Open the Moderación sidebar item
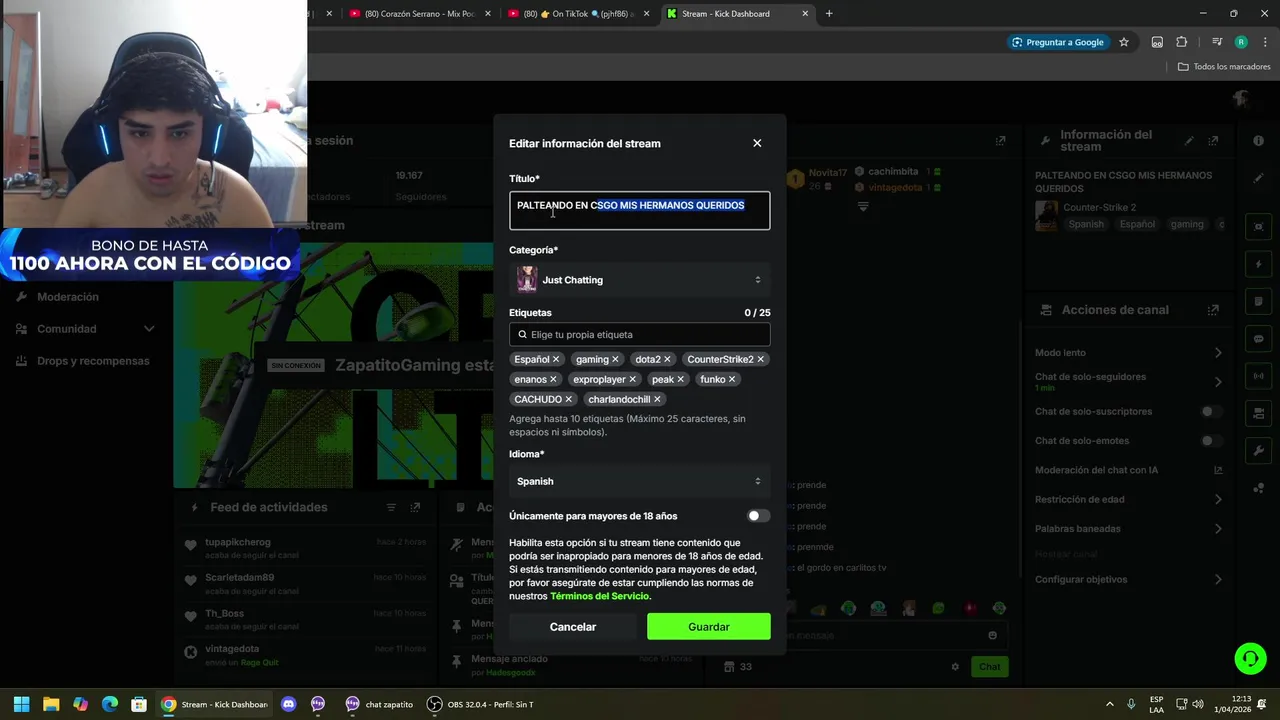 [68, 297]
